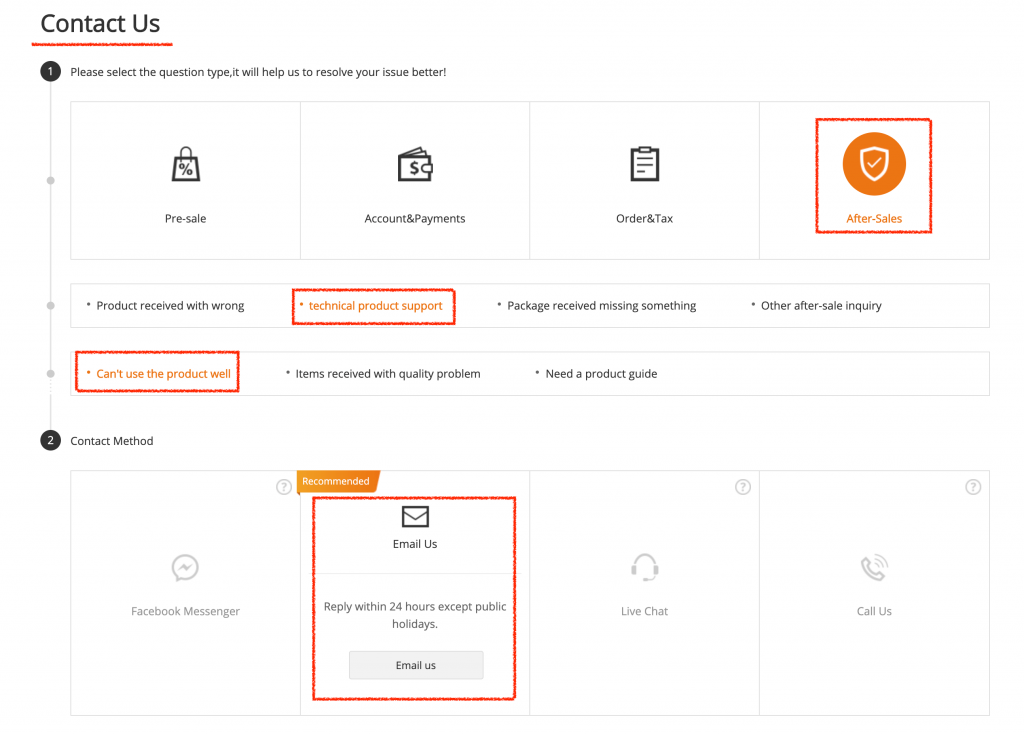
Task: Open the Facebook Messenger contact icon
Action: tap(185, 567)
